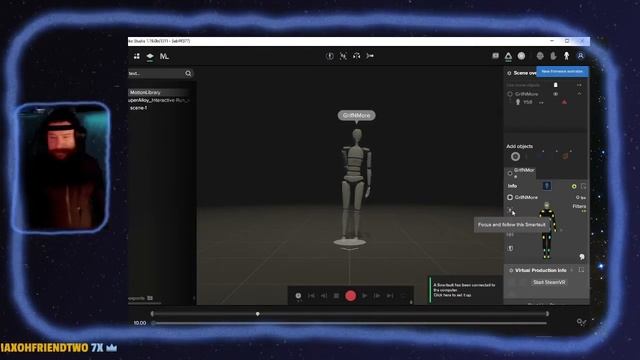Viewport: 640px width, 360px height.
Task: Open the body suit figure icon
Action: coord(567,56)
